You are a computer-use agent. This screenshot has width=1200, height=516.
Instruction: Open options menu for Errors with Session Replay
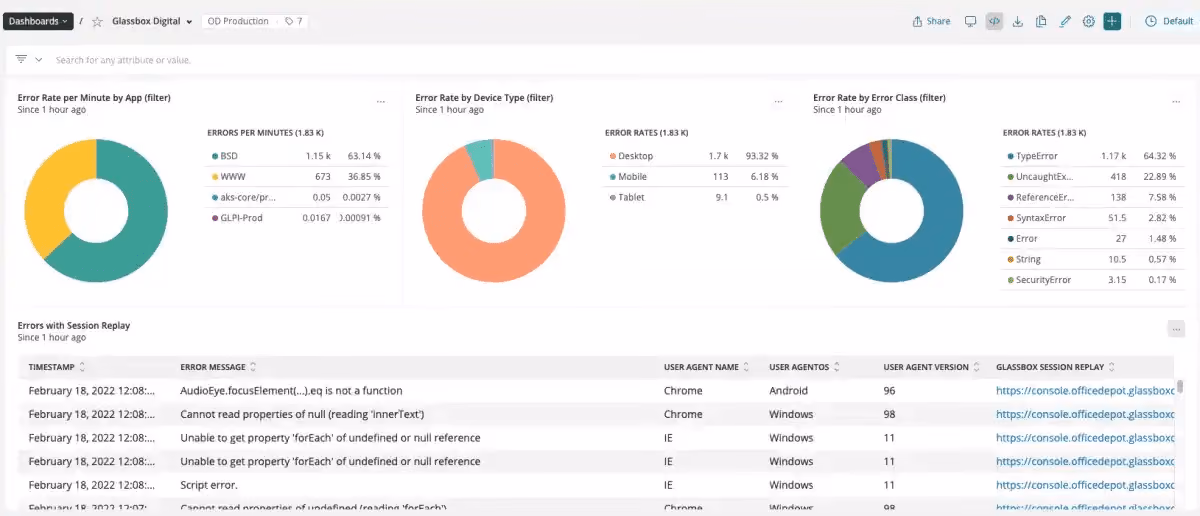point(1176,329)
